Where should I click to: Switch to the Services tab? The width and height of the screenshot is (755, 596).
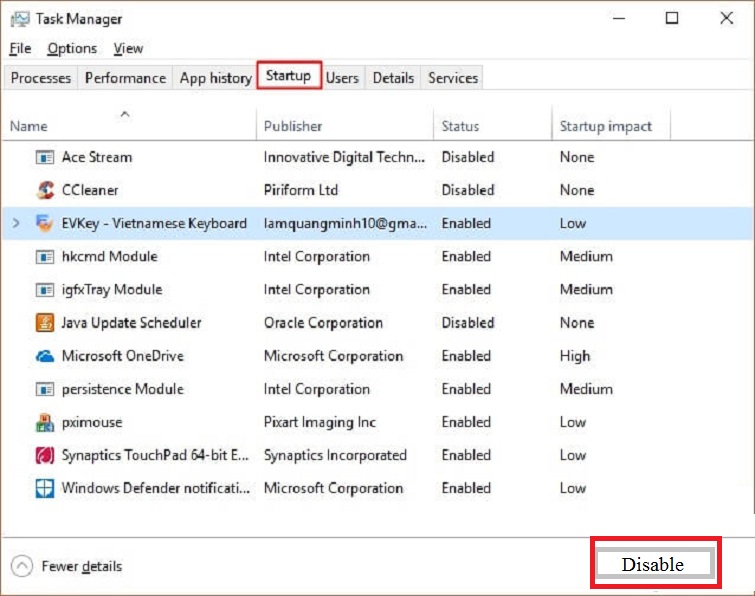(x=453, y=78)
